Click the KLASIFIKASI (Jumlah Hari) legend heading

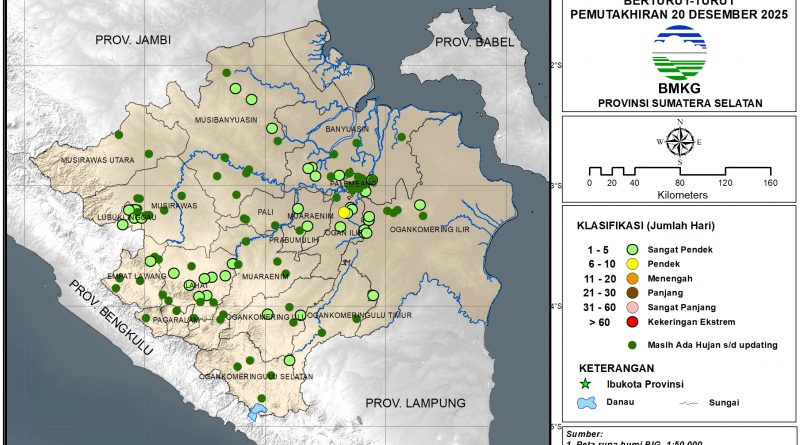(x=651, y=224)
